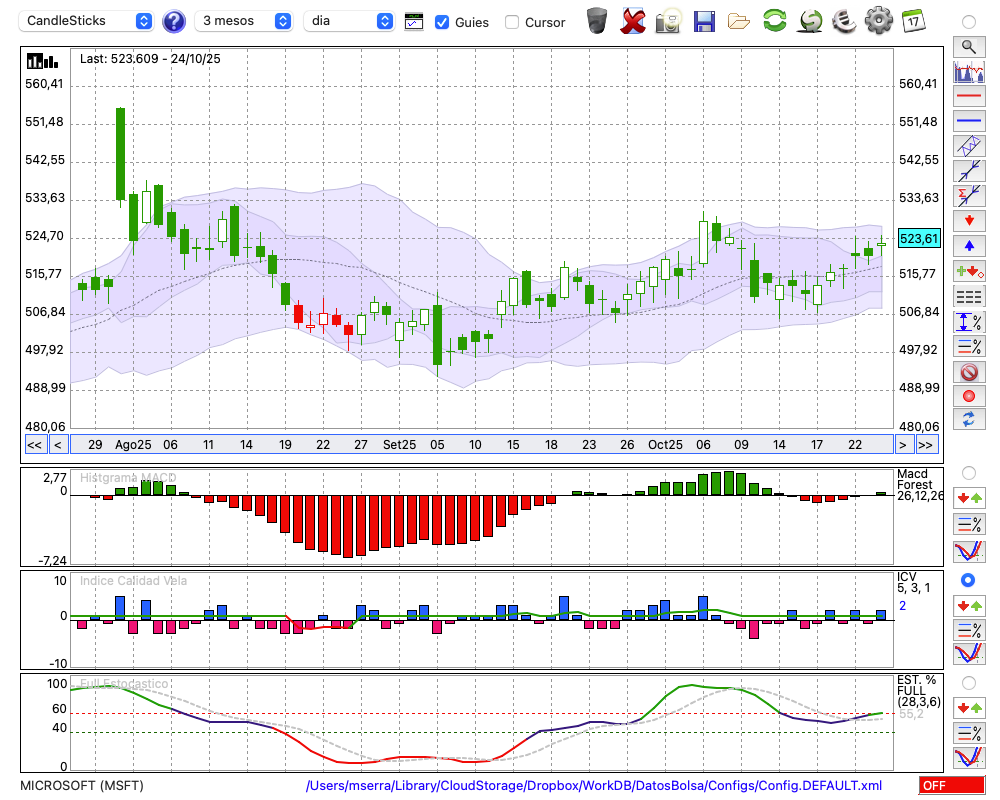The image size is (1000, 800).
Task: Select the radio button beside Macd Forest panel
Action: pyautogui.click(x=968, y=472)
